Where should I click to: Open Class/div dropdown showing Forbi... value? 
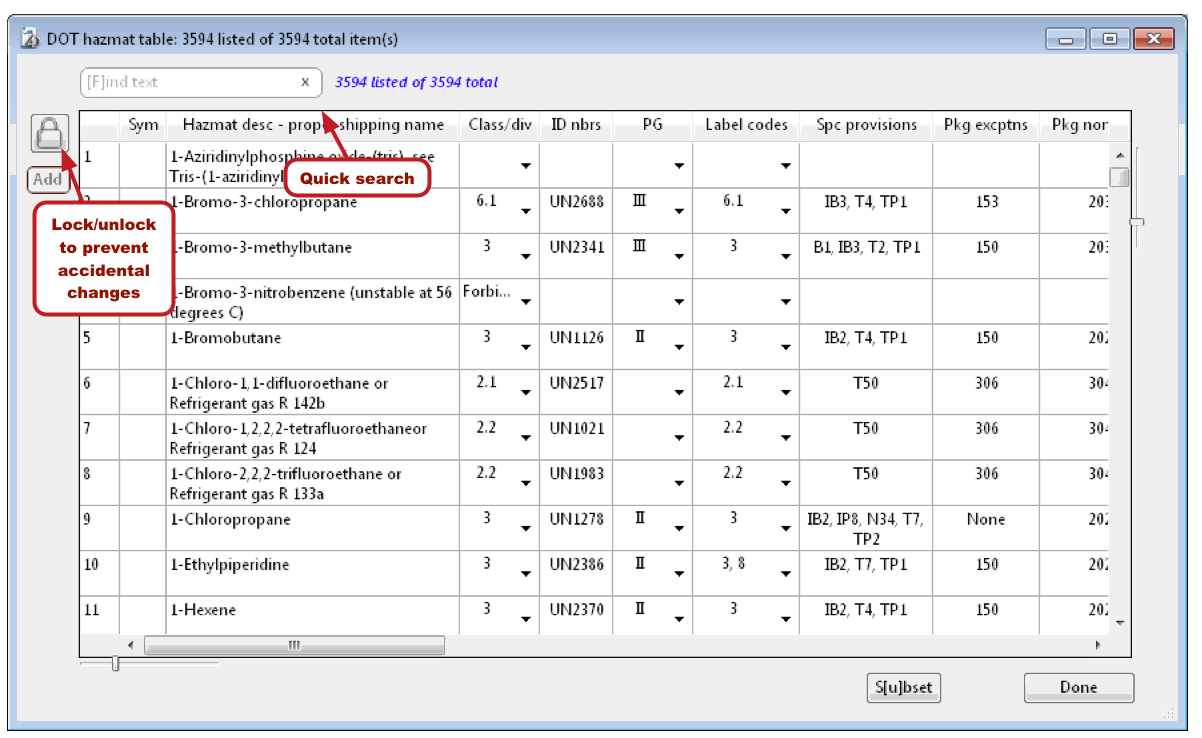pyautogui.click(x=525, y=301)
